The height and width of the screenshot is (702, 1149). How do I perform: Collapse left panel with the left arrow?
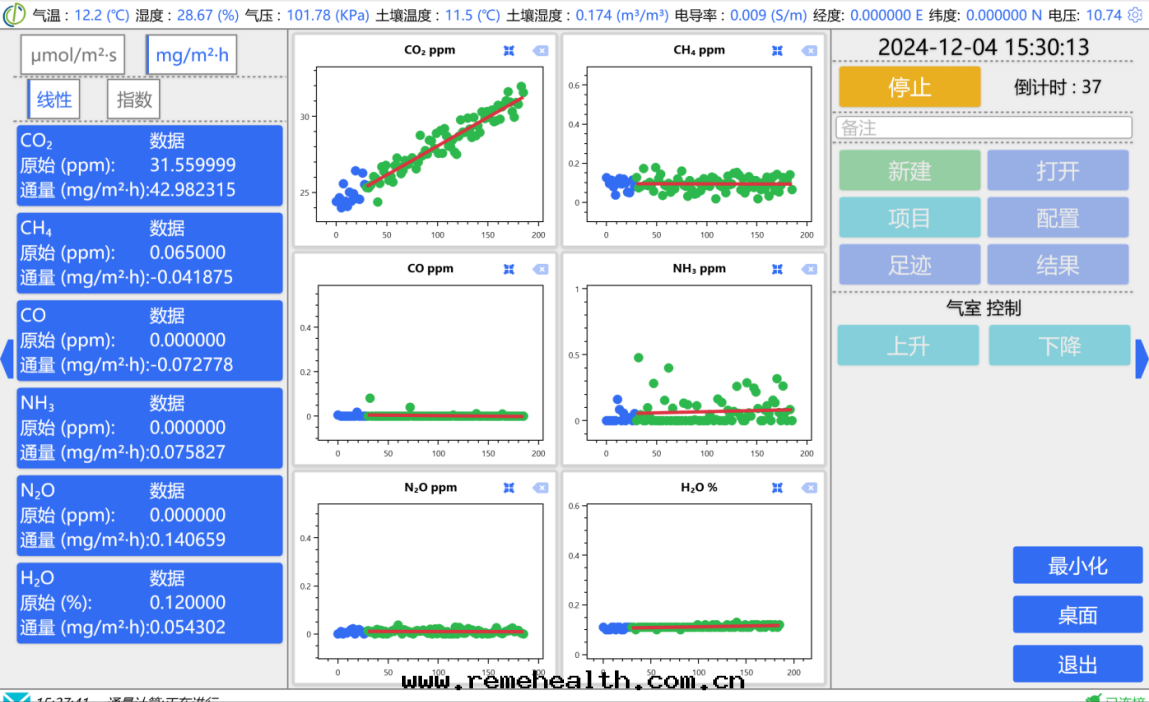(6, 358)
